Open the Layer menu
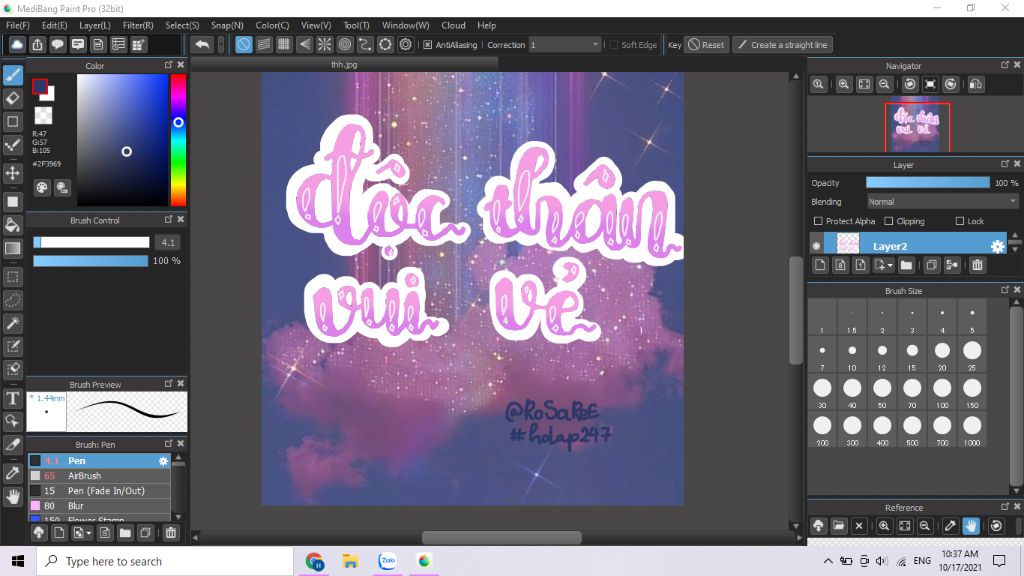 (95, 25)
